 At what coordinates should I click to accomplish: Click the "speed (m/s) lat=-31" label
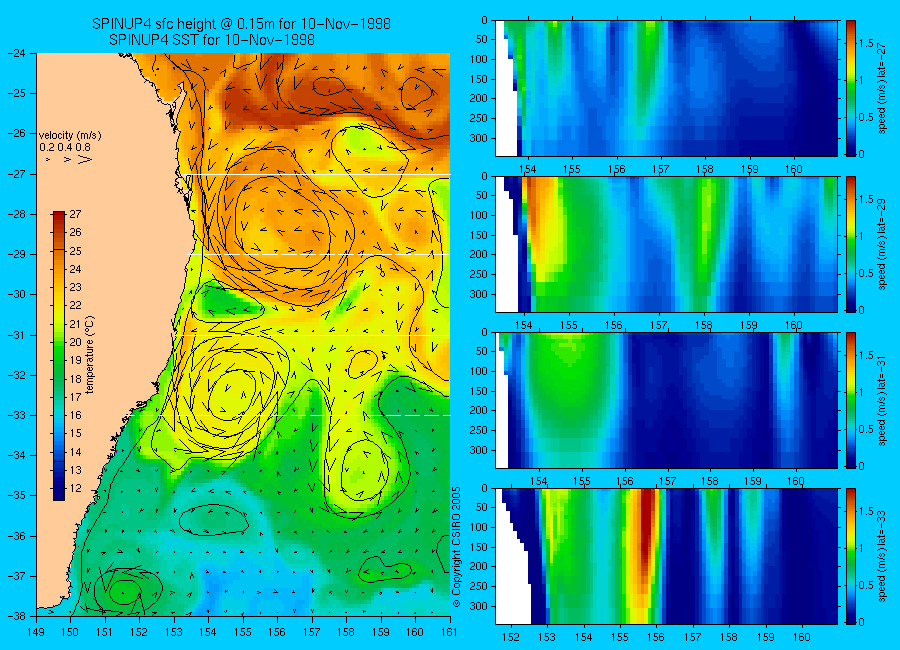[x=882, y=400]
